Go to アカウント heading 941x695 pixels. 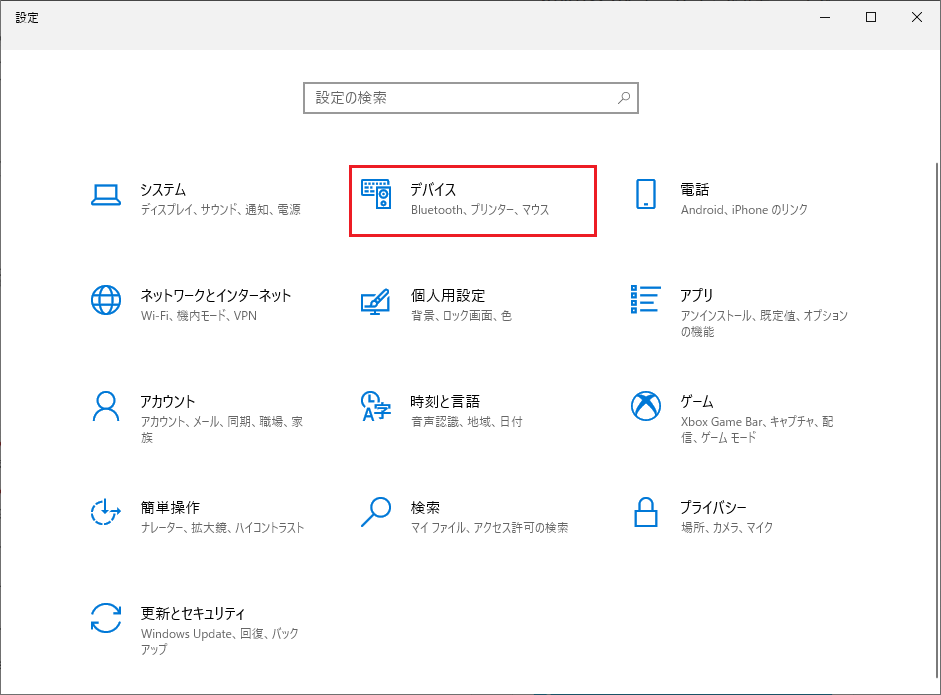[x=167, y=402]
